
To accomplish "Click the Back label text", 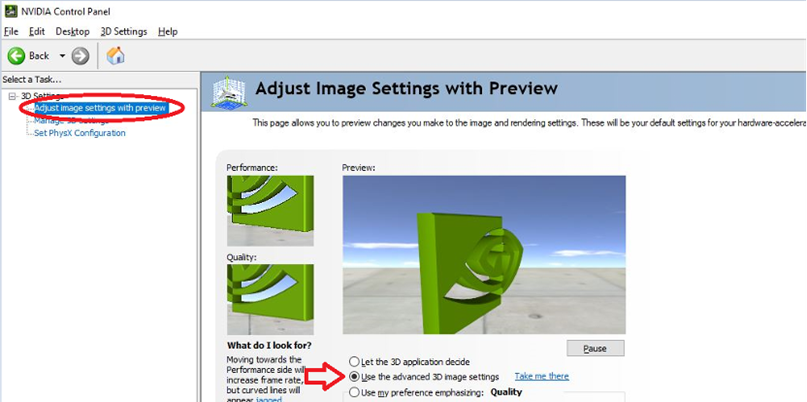I will [39, 56].
